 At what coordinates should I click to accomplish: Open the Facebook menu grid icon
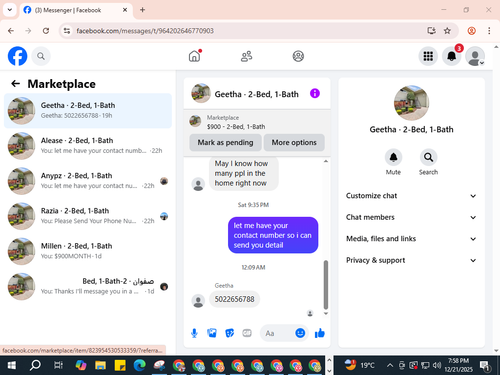coord(428,56)
